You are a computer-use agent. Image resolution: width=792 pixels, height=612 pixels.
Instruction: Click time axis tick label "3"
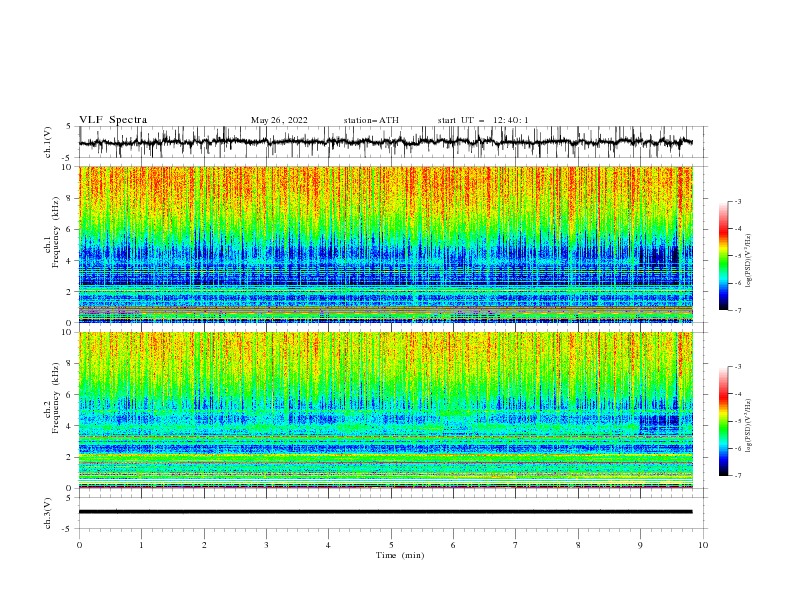point(266,545)
